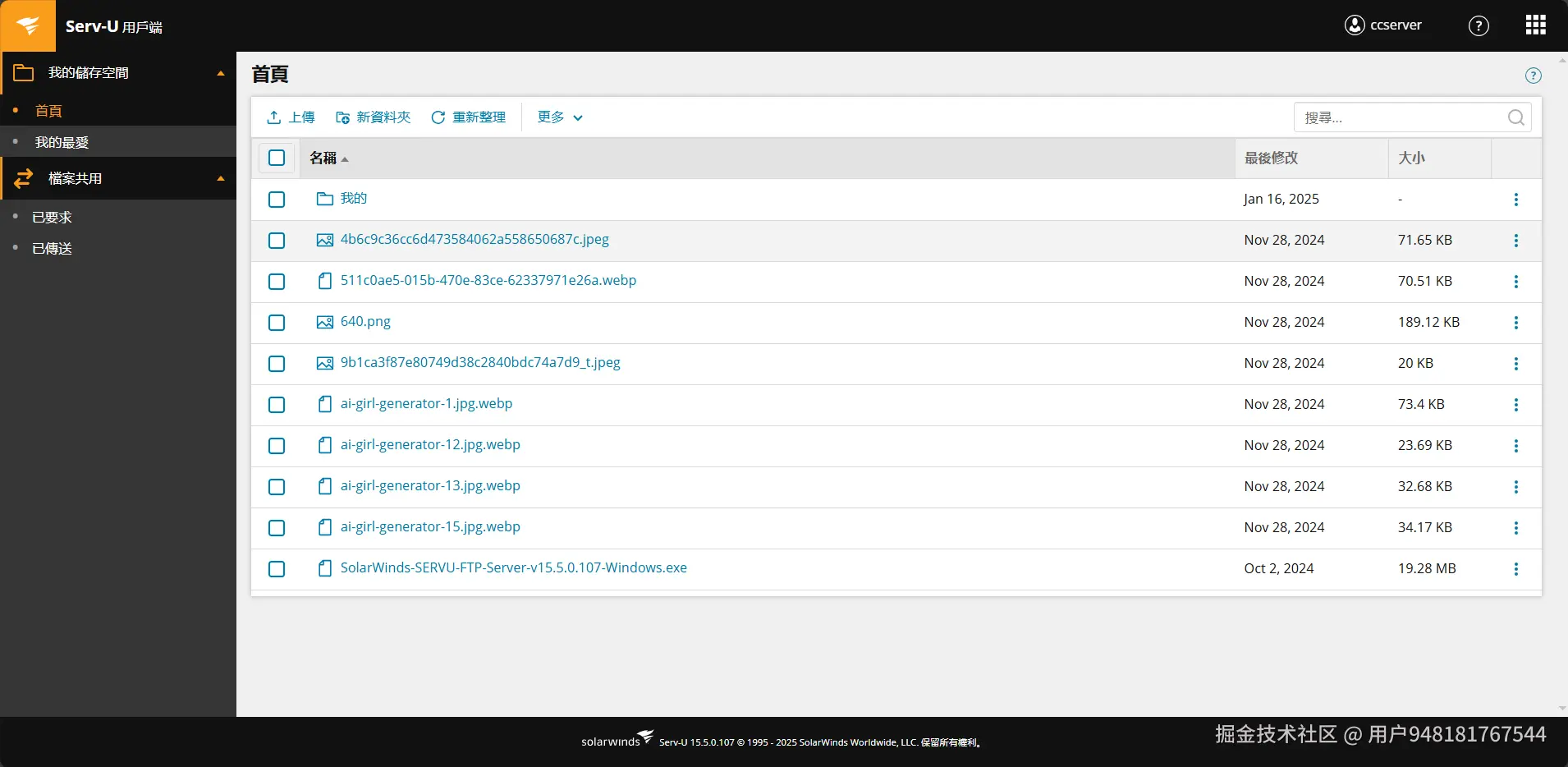Open 4b6c9c36cc6d473584062a558650687c.jpeg file link
The width and height of the screenshot is (1568, 767).
coord(475,240)
